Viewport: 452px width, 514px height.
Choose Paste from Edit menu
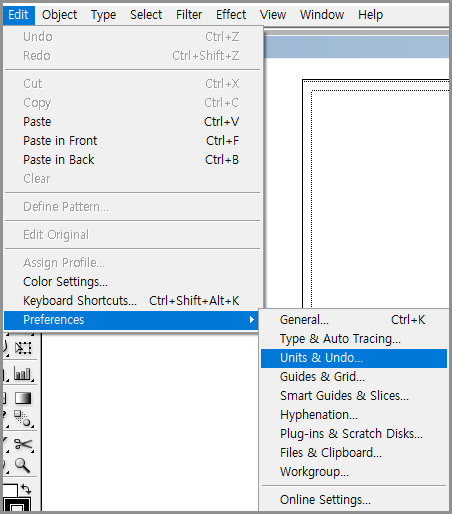[131, 122]
